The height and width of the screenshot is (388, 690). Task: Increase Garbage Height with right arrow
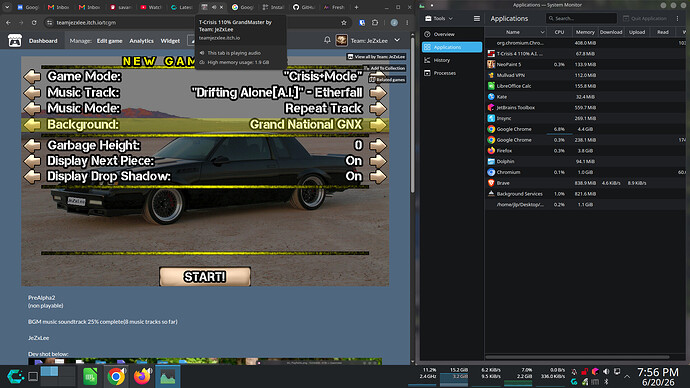(378, 145)
